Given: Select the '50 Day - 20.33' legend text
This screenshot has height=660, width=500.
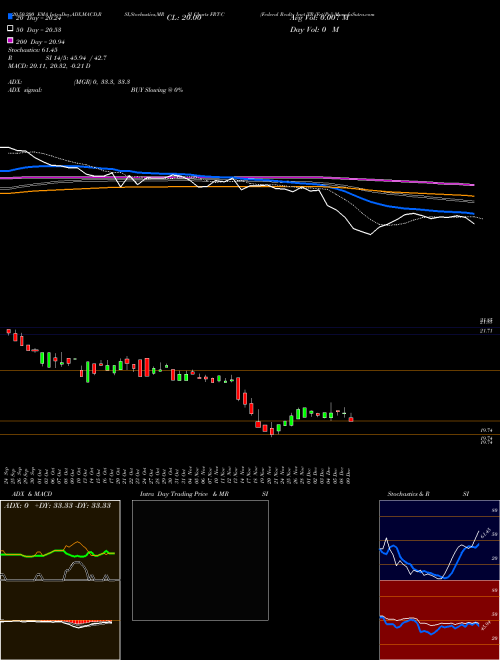Looking at the screenshot, I should click(x=39, y=30).
